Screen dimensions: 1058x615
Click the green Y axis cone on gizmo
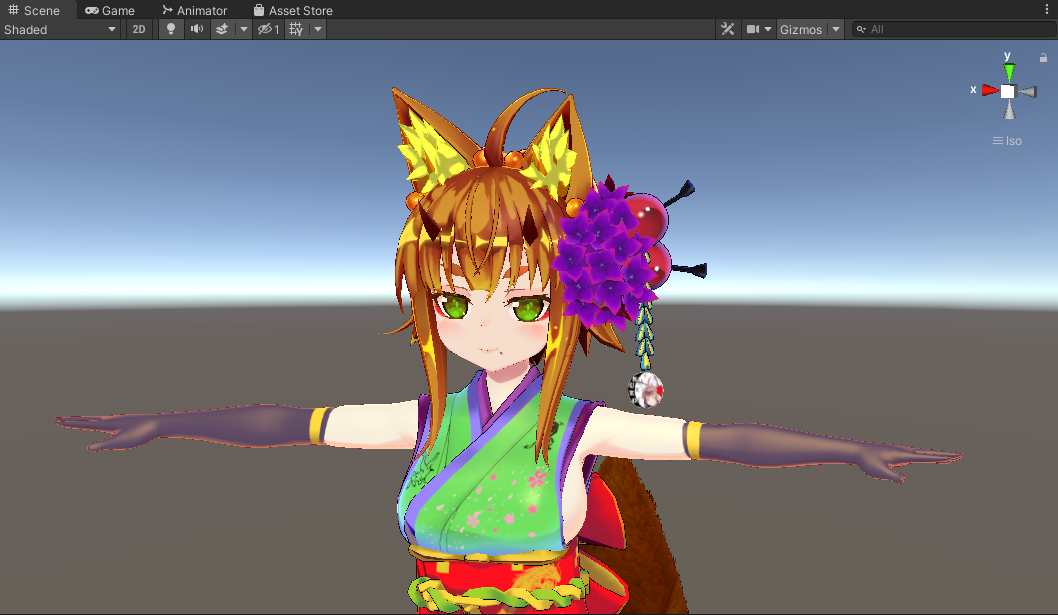pos(1009,71)
